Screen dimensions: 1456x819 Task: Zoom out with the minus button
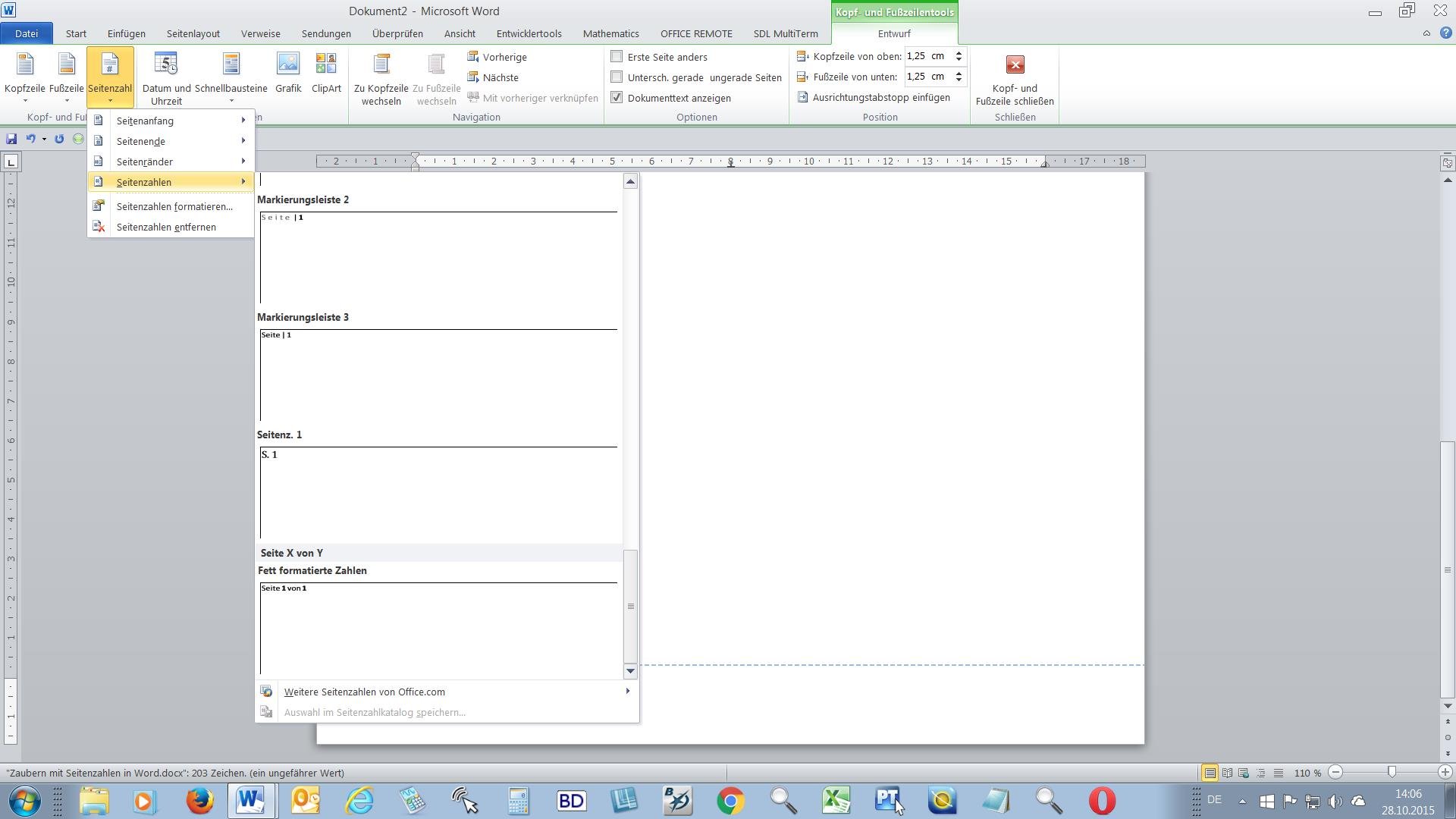[x=1336, y=772]
